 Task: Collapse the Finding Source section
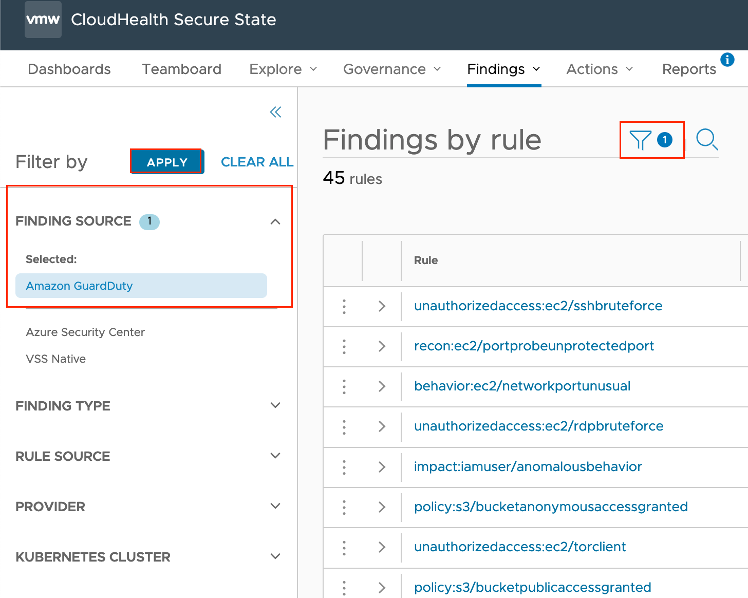click(x=276, y=222)
